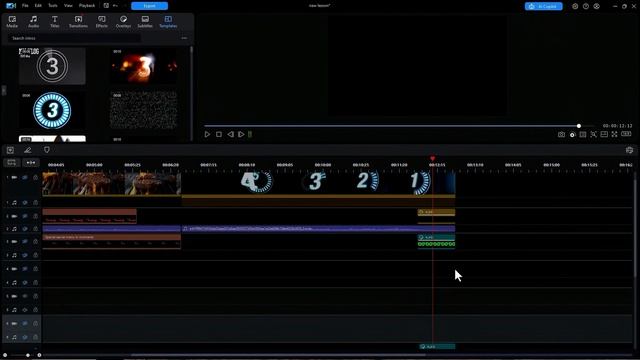Click the timeline zoom in button
The width and height of the screenshot is (640, 360).
tap(39, 355)
